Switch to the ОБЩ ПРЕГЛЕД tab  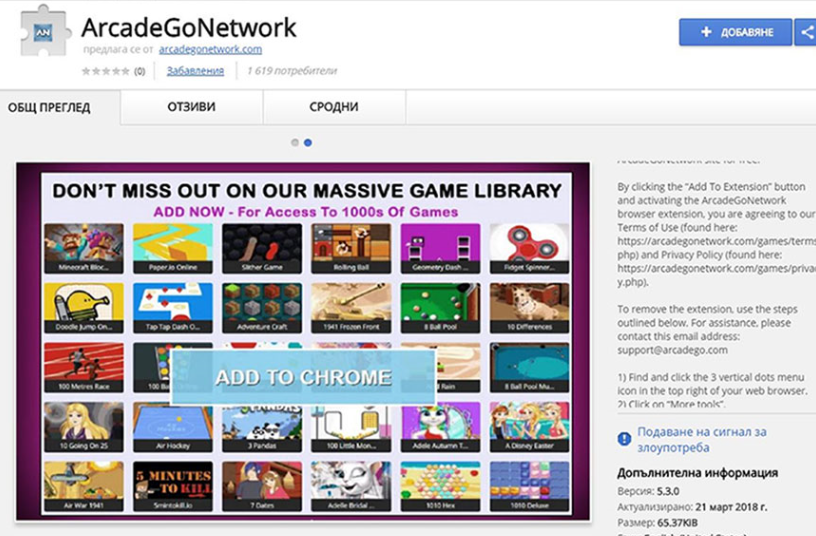[49, 108]
